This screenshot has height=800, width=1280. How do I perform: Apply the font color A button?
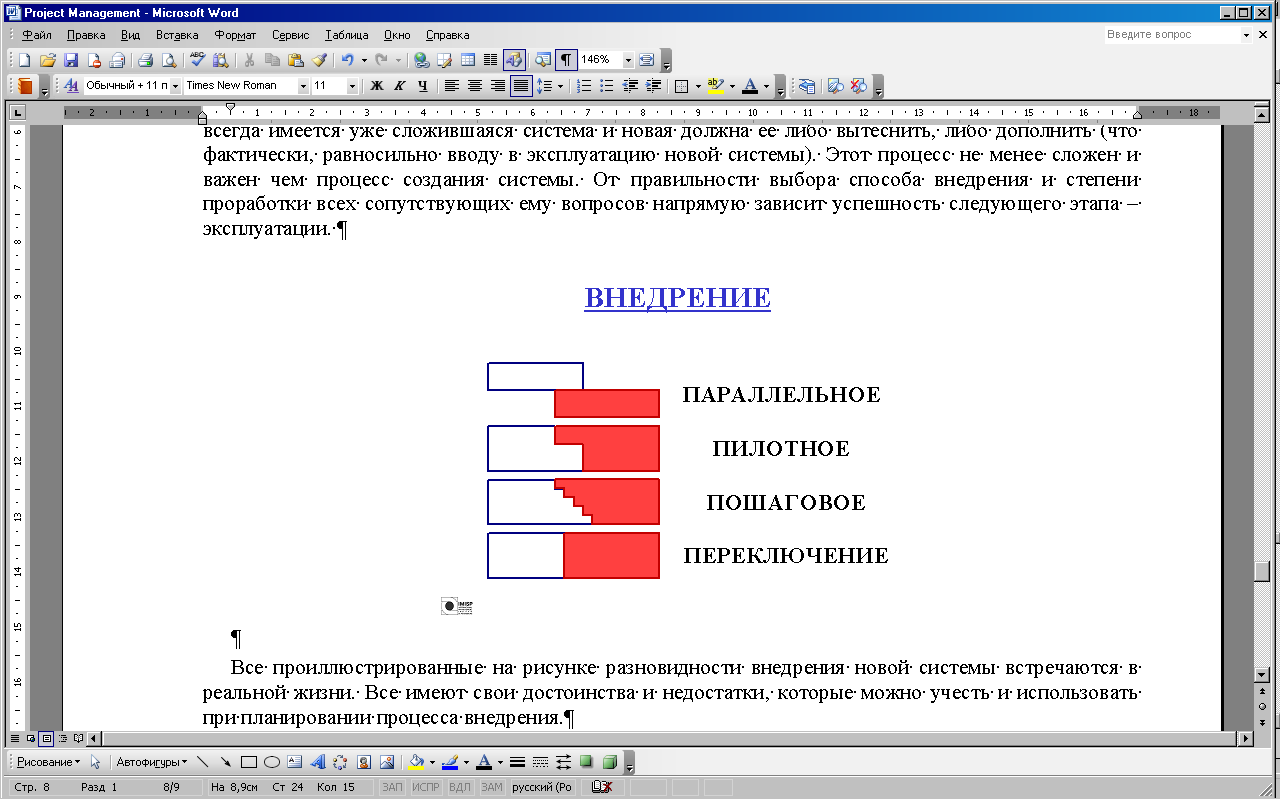point(750,86)
